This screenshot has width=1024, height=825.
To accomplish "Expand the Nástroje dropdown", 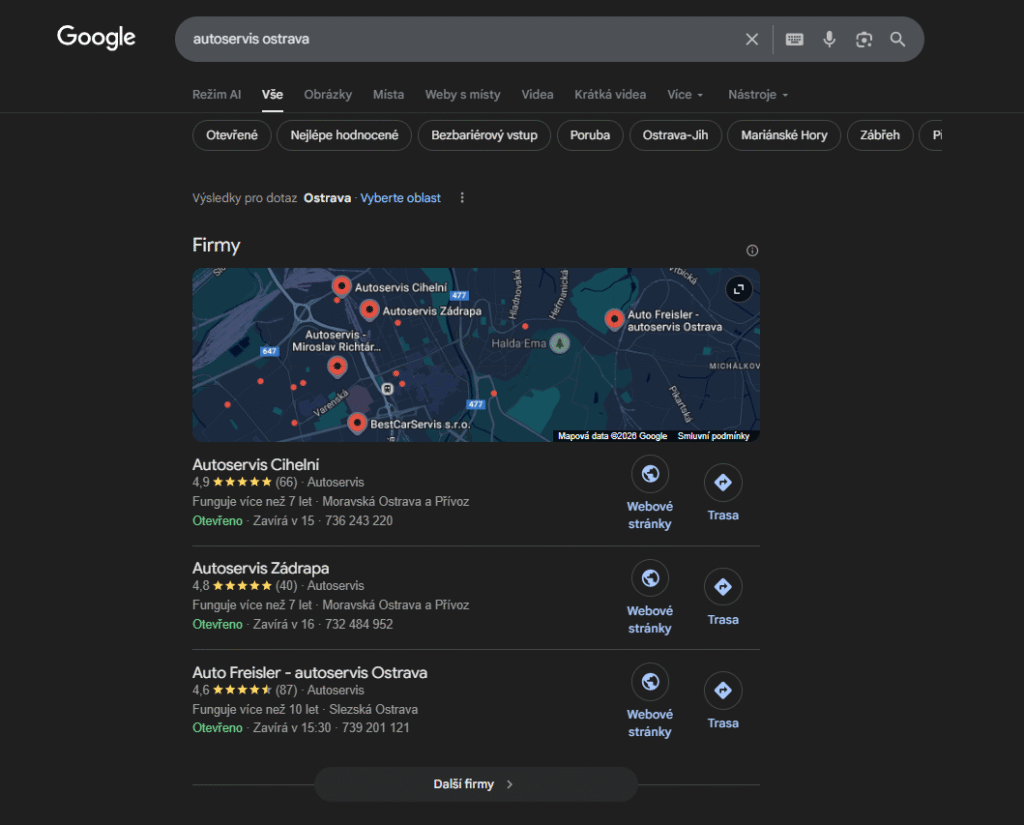I will (758, 95).
